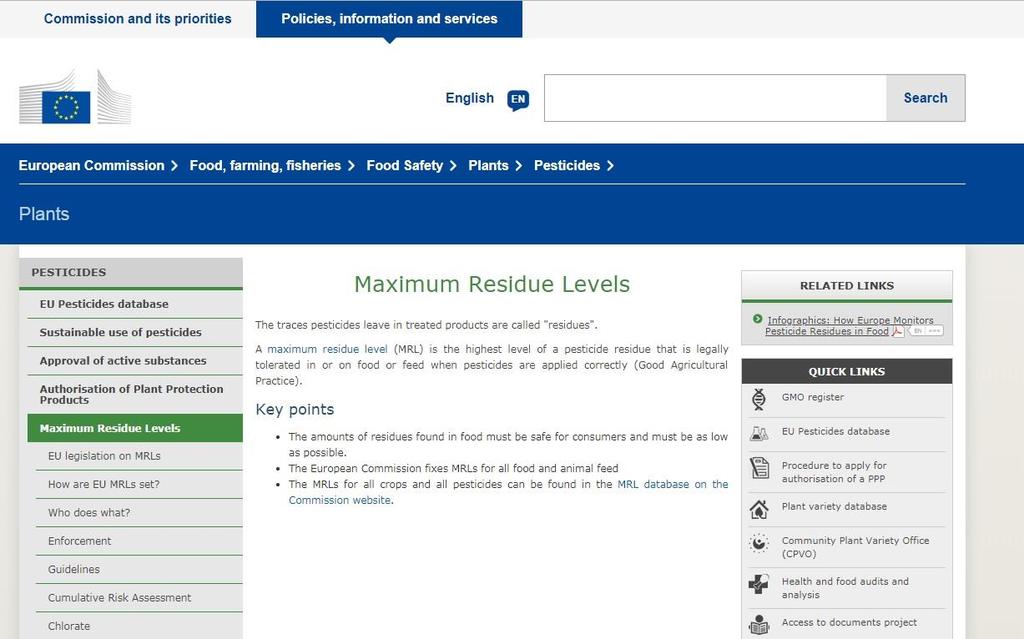Click the European Commission logo
This screenshot has width=1024, height=639.
75,97
